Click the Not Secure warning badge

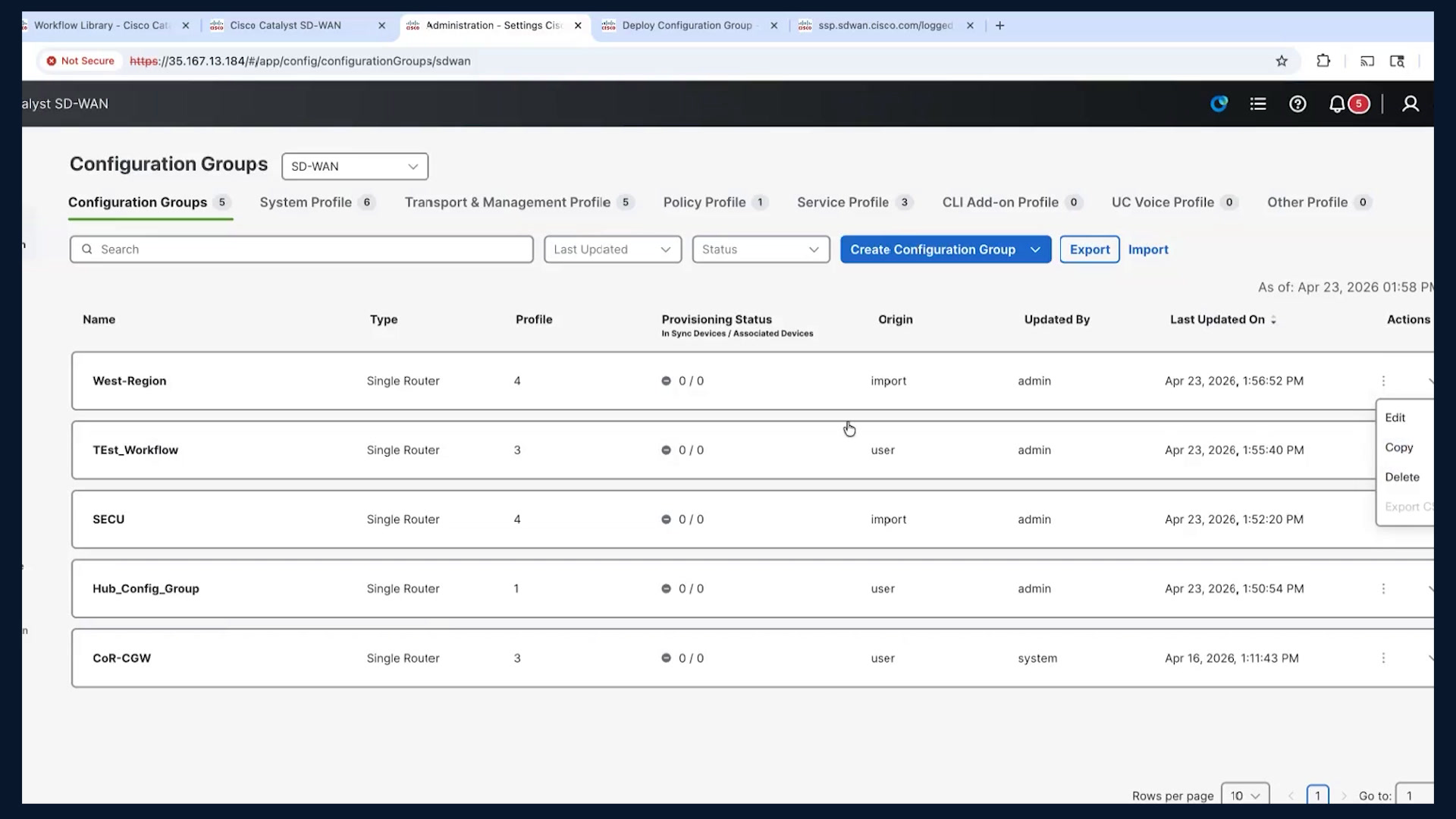[80, 61]
